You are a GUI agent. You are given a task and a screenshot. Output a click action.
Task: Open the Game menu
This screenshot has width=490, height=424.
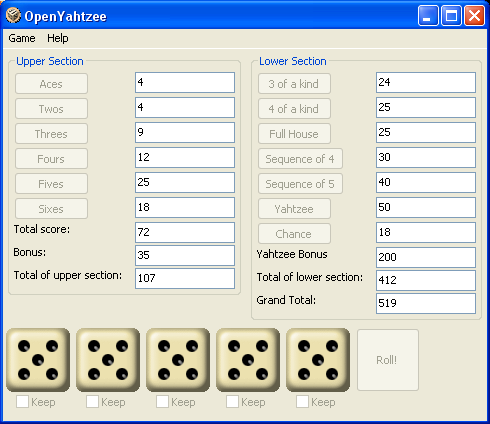tap(22, 38)
